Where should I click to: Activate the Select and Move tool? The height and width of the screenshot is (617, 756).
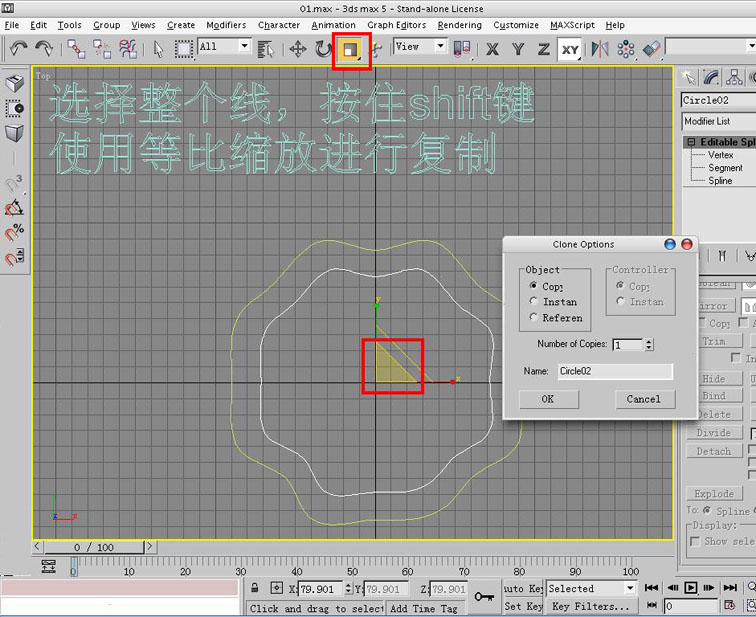(x=297, y=49)
